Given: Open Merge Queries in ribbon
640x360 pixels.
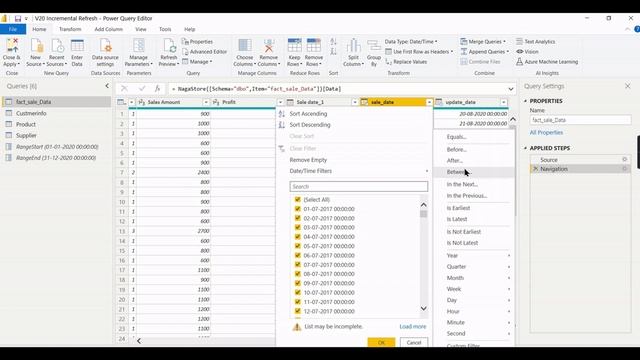Looking at the screenshot, I should click(x=483, y=42).
